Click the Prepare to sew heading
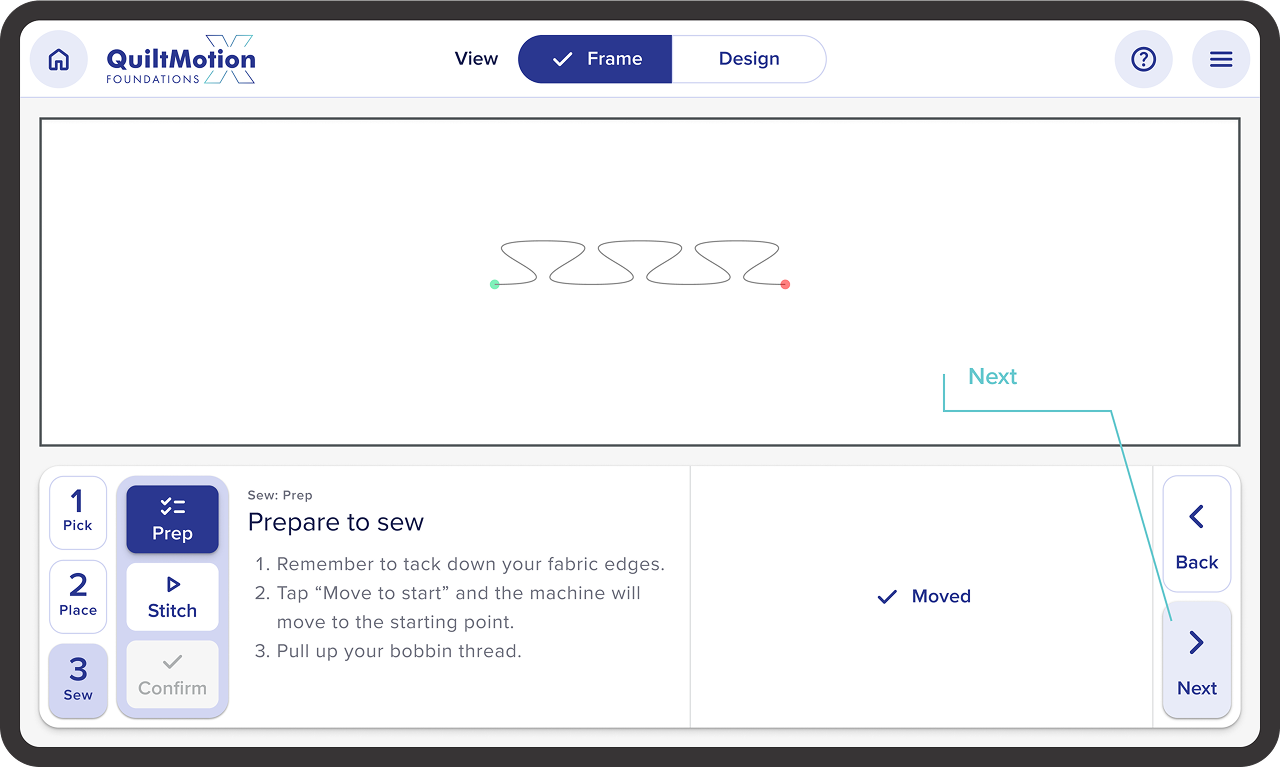Screen dimensions: 1280x767 coord(336,522)
